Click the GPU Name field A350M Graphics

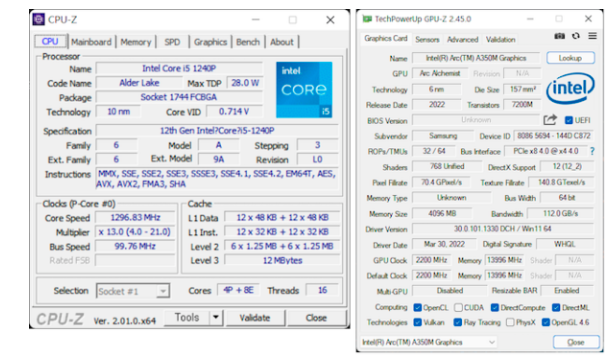[476, 58]
